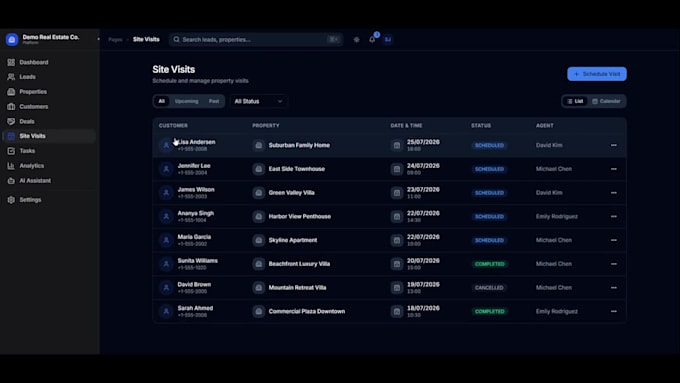This screenshot has width=680, height=383.
Task: Click the Properties building icon
Action: coord(11,92)
